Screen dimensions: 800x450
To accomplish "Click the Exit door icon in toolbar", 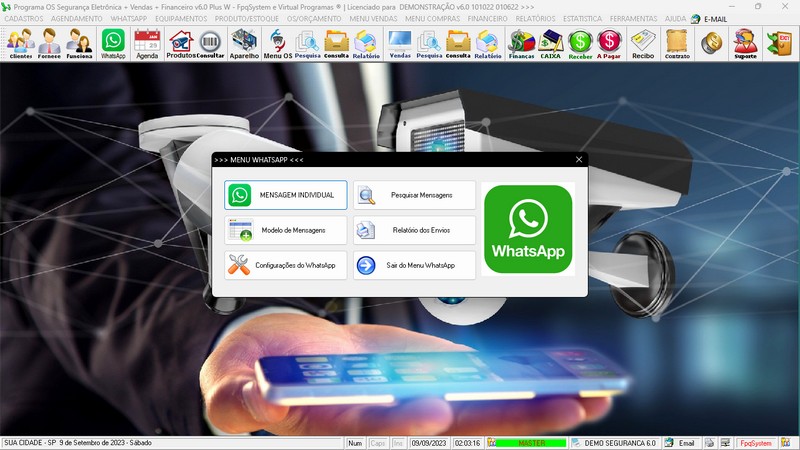I will click(780, 43).
